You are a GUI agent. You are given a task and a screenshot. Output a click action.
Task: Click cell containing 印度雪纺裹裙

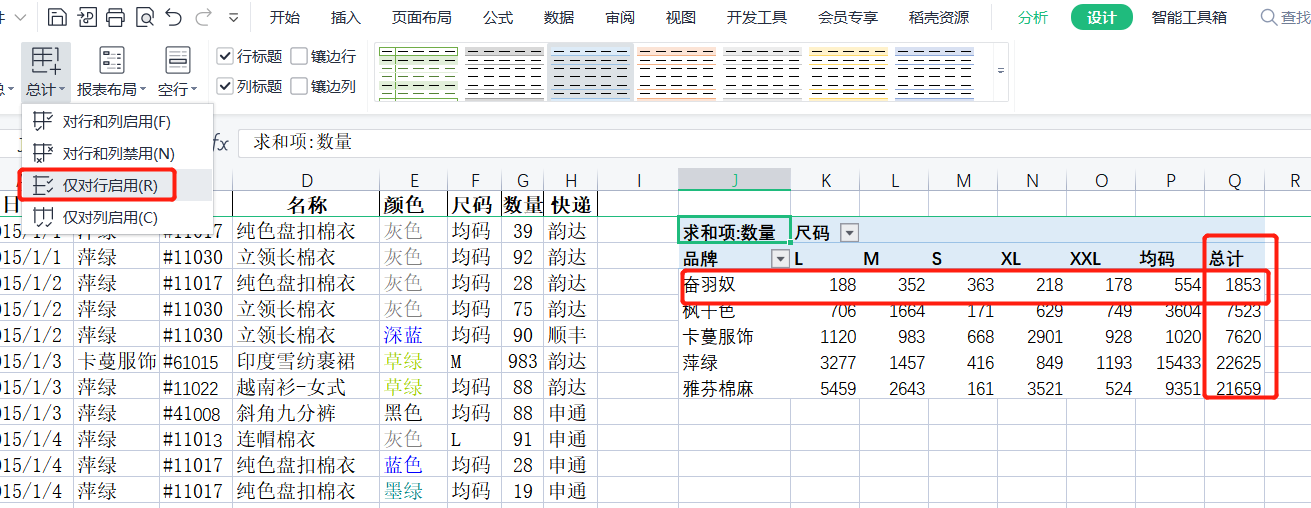click(x=306, y=362)
